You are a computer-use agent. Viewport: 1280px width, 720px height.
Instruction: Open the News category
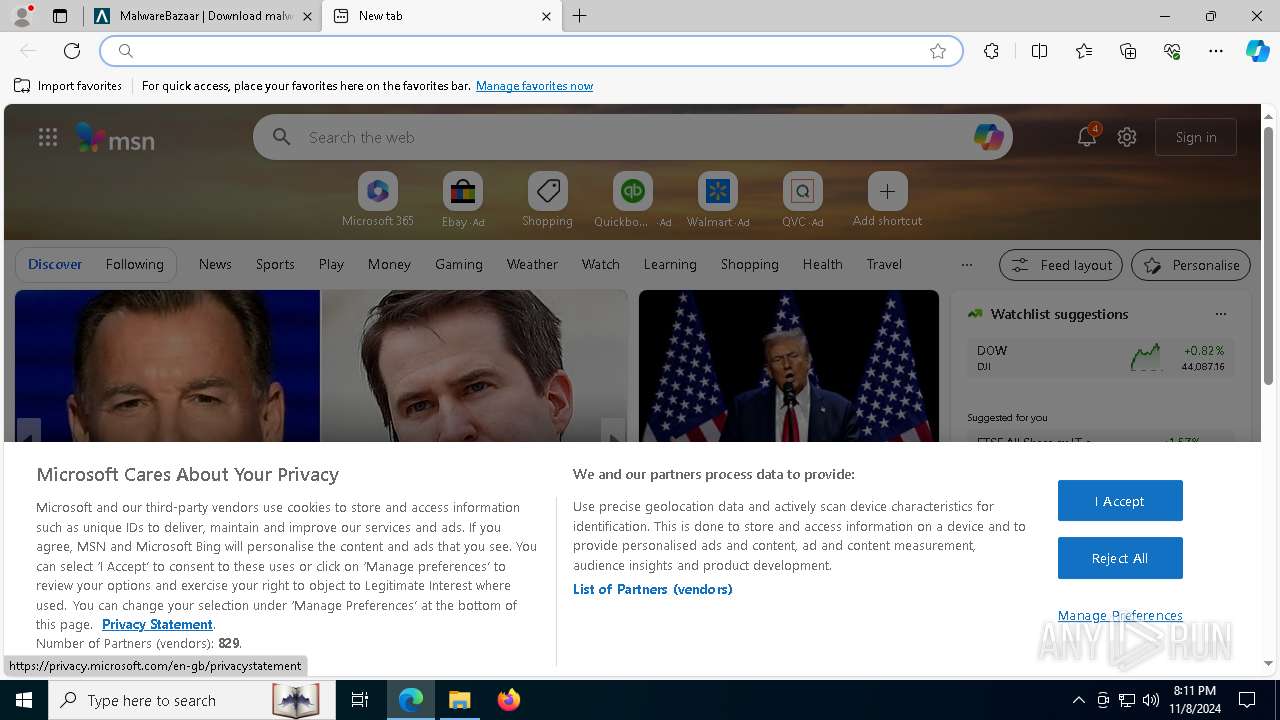(x=215, y=264)
